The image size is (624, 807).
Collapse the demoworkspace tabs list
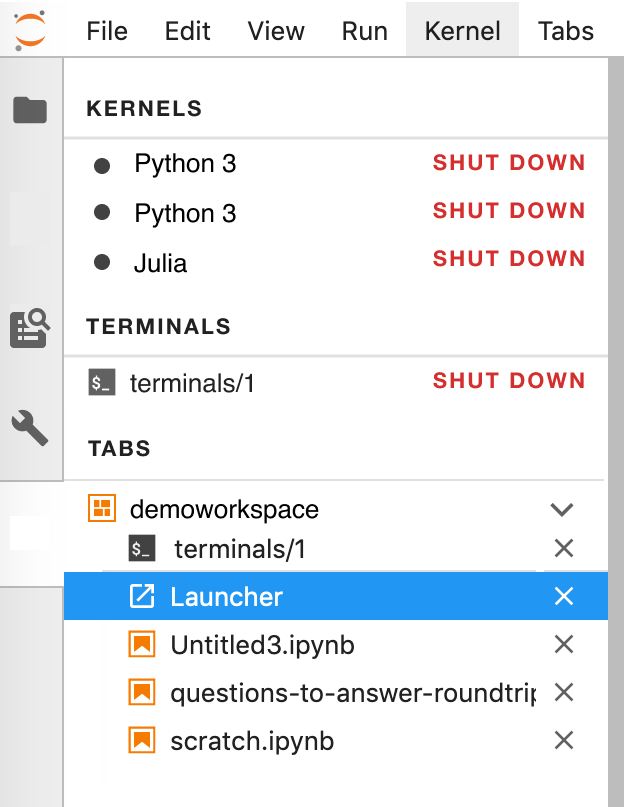tap(562, 508)
